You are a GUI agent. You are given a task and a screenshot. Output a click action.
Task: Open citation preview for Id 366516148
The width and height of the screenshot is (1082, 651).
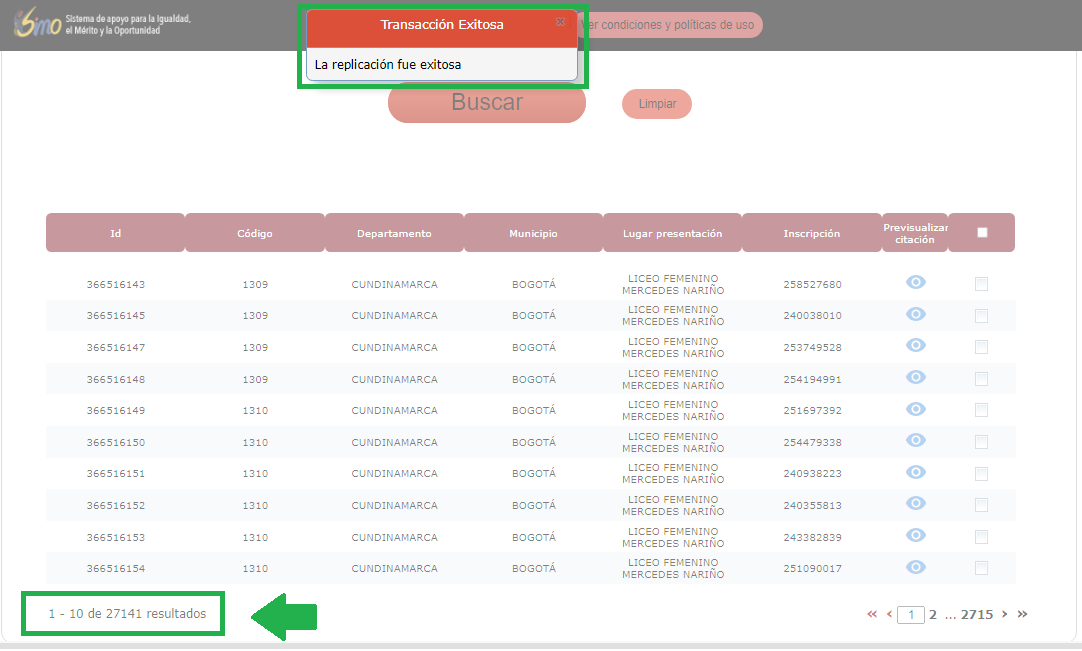[x=915, y=378]
